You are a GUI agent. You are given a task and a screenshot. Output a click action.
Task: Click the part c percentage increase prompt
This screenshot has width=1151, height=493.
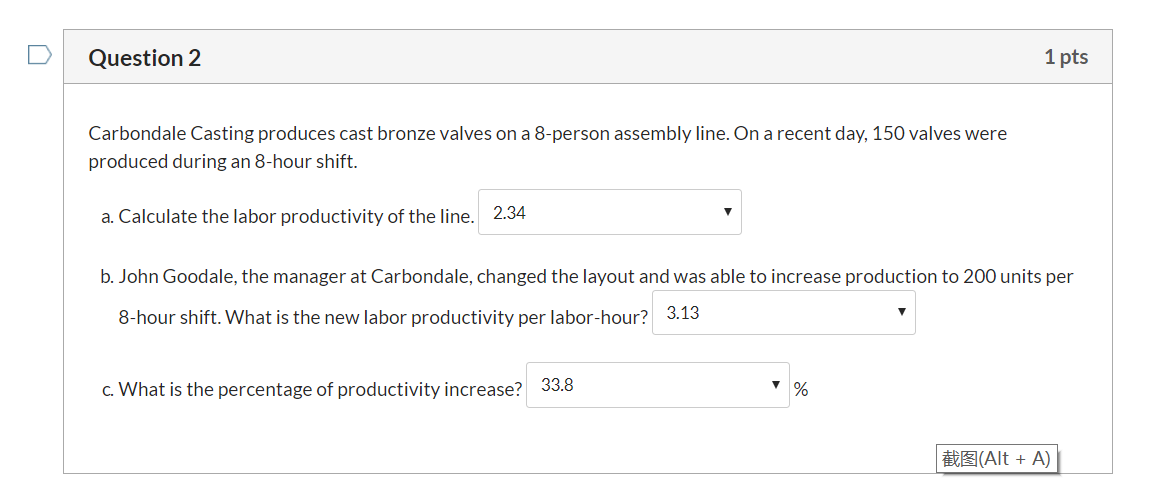point(312,389)
